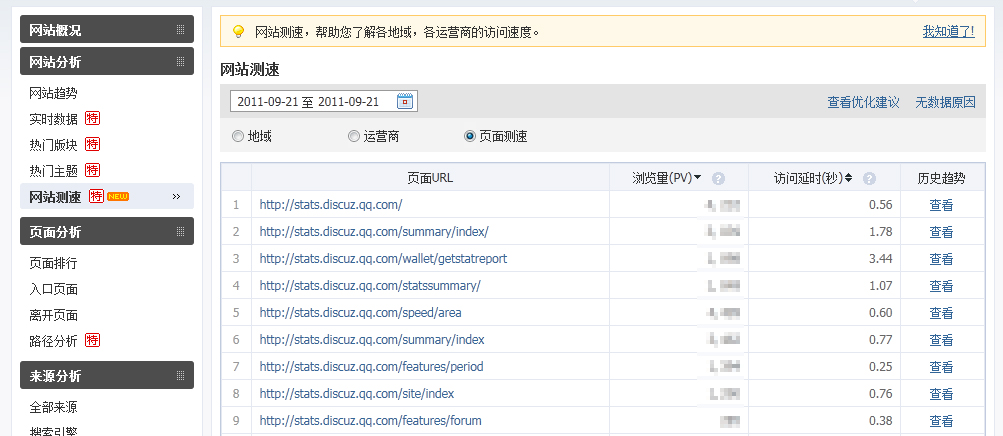Click 查看 for the 3.44 delay row

[942, 259]
